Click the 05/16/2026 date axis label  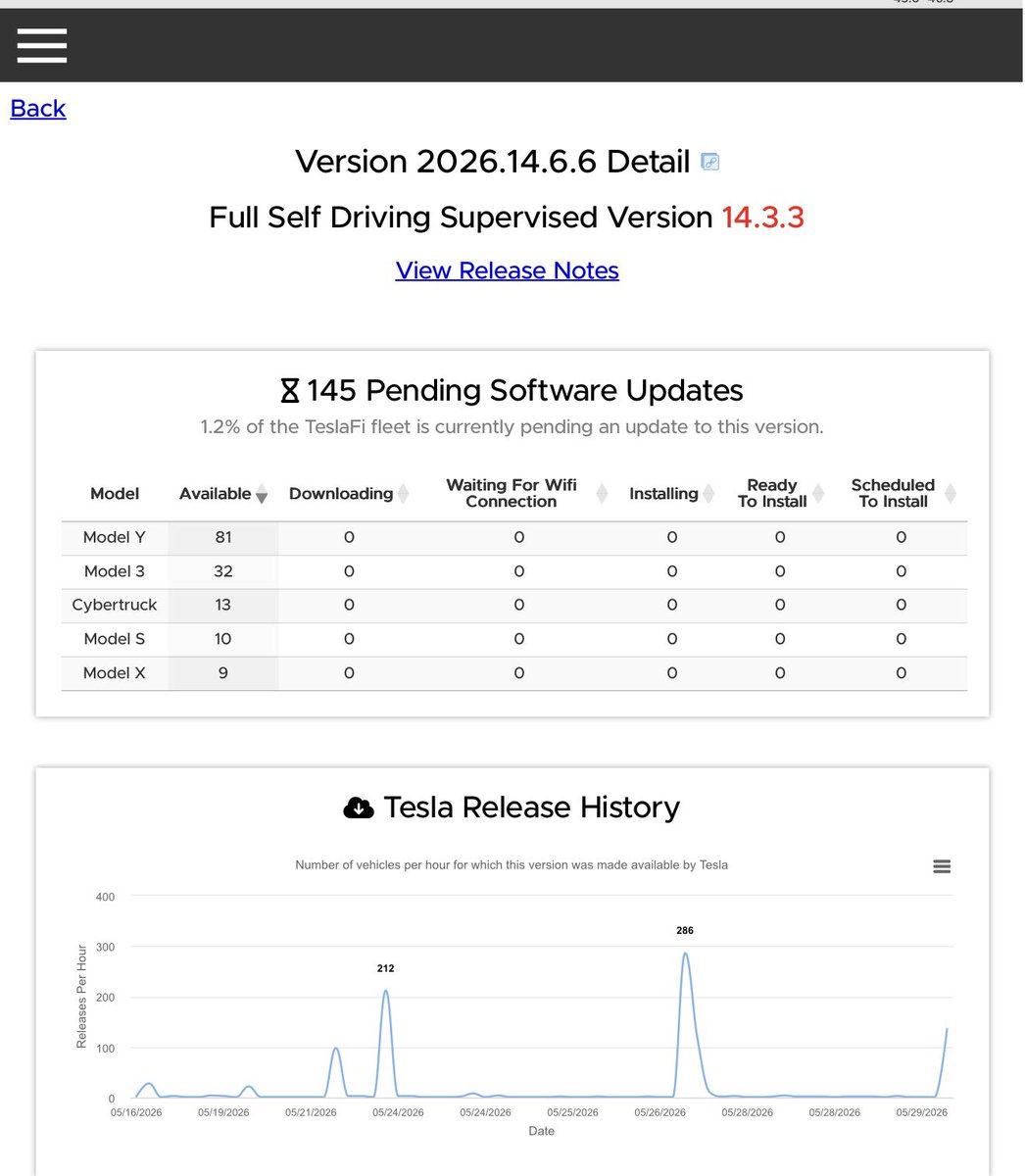[x=136, y=1112]
